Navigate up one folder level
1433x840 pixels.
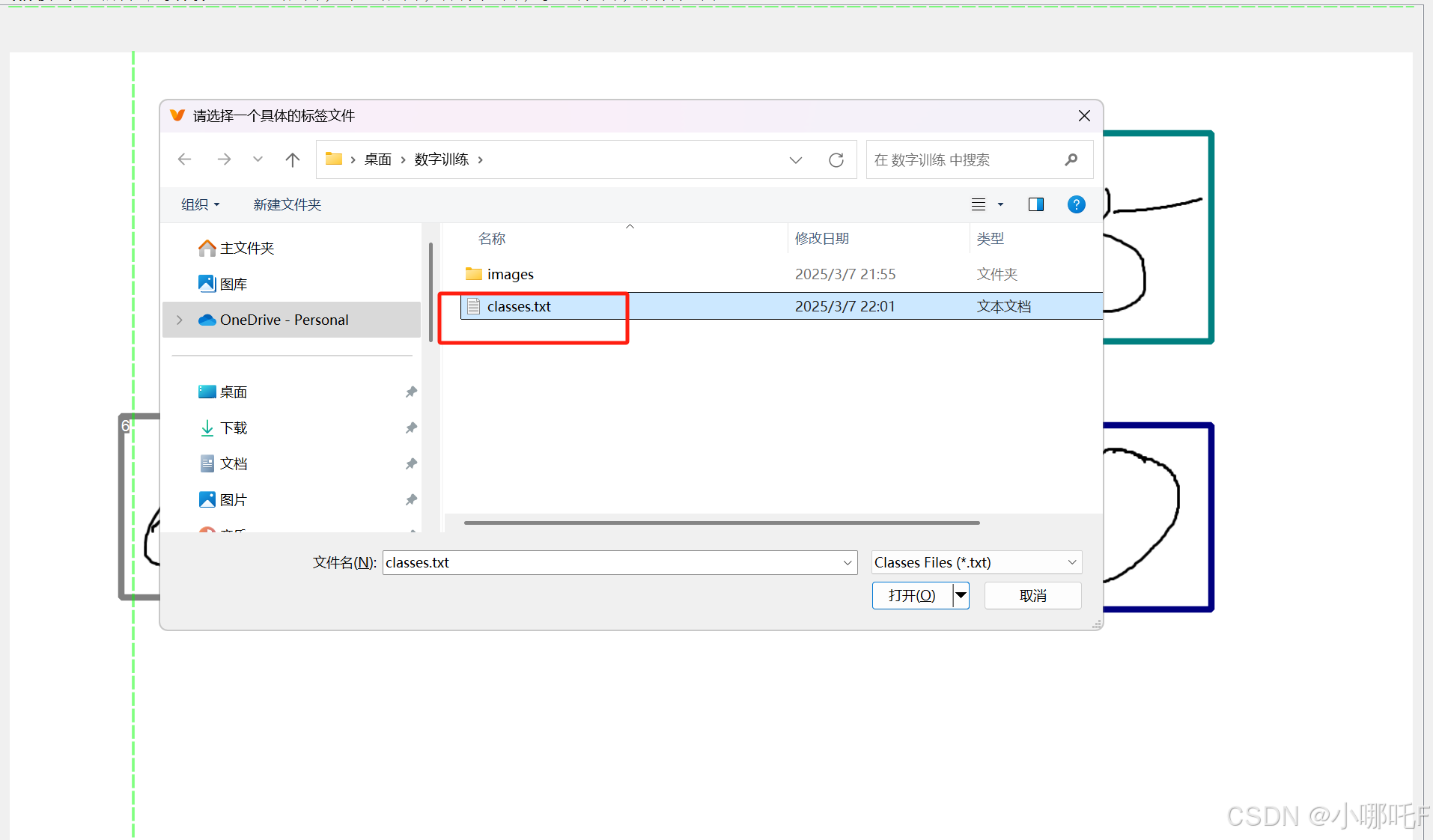(292, 159)
